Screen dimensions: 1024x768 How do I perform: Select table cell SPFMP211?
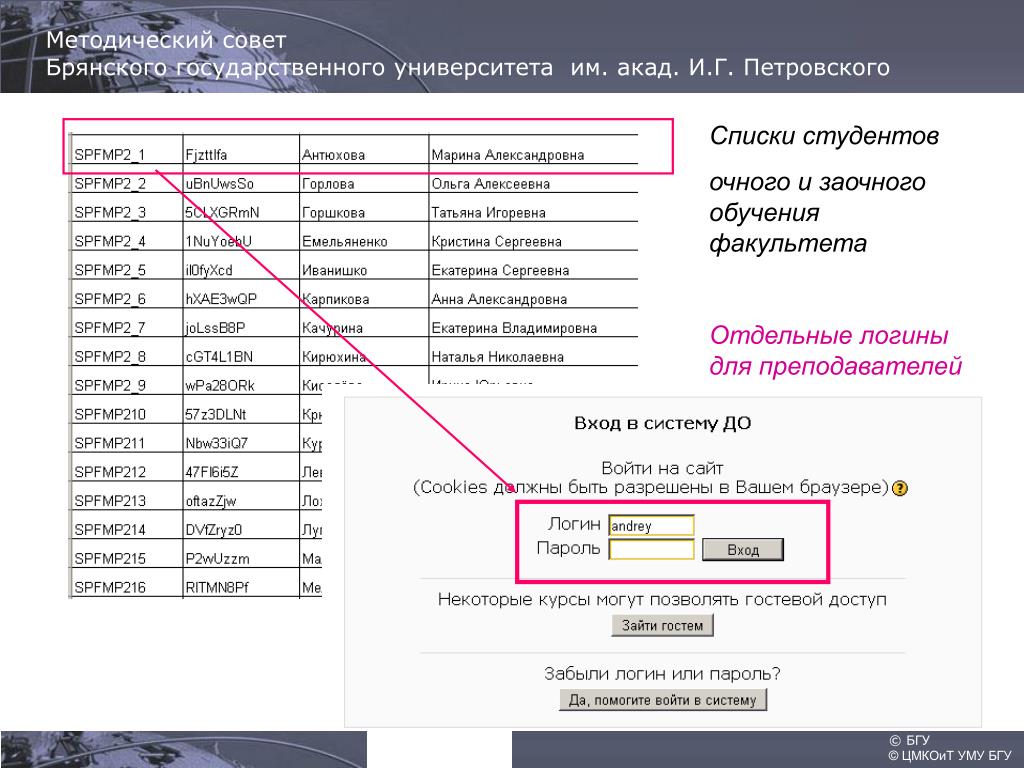coord(126,438)
